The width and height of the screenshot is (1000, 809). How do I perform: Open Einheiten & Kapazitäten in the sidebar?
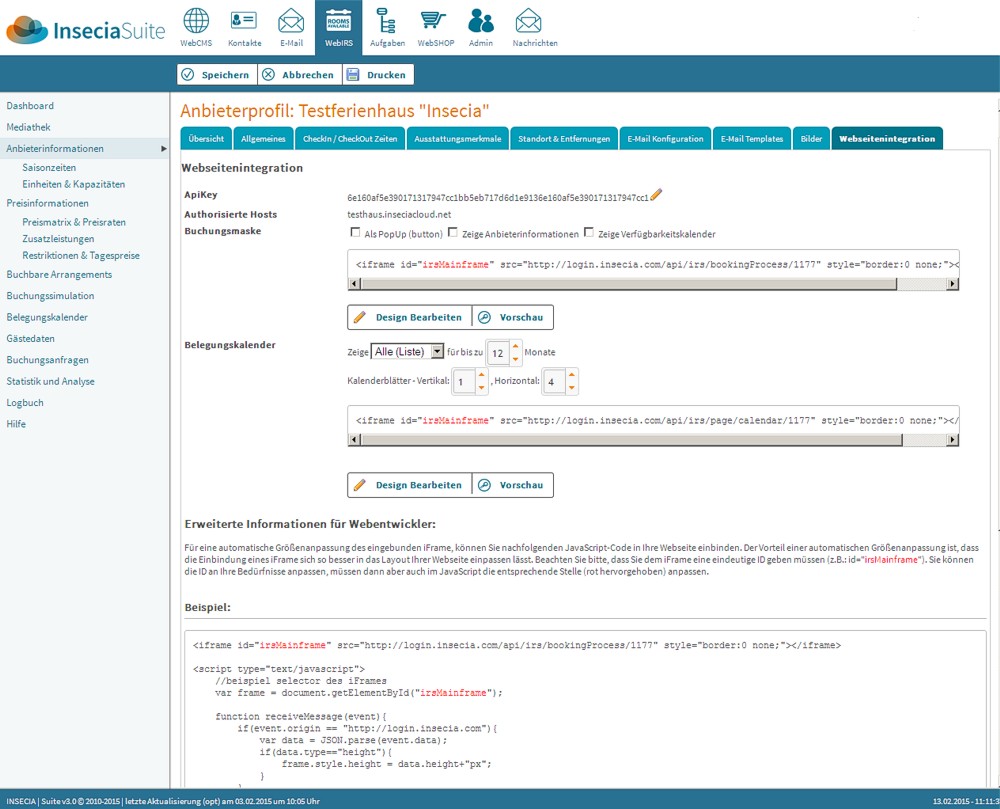point(73,184)
